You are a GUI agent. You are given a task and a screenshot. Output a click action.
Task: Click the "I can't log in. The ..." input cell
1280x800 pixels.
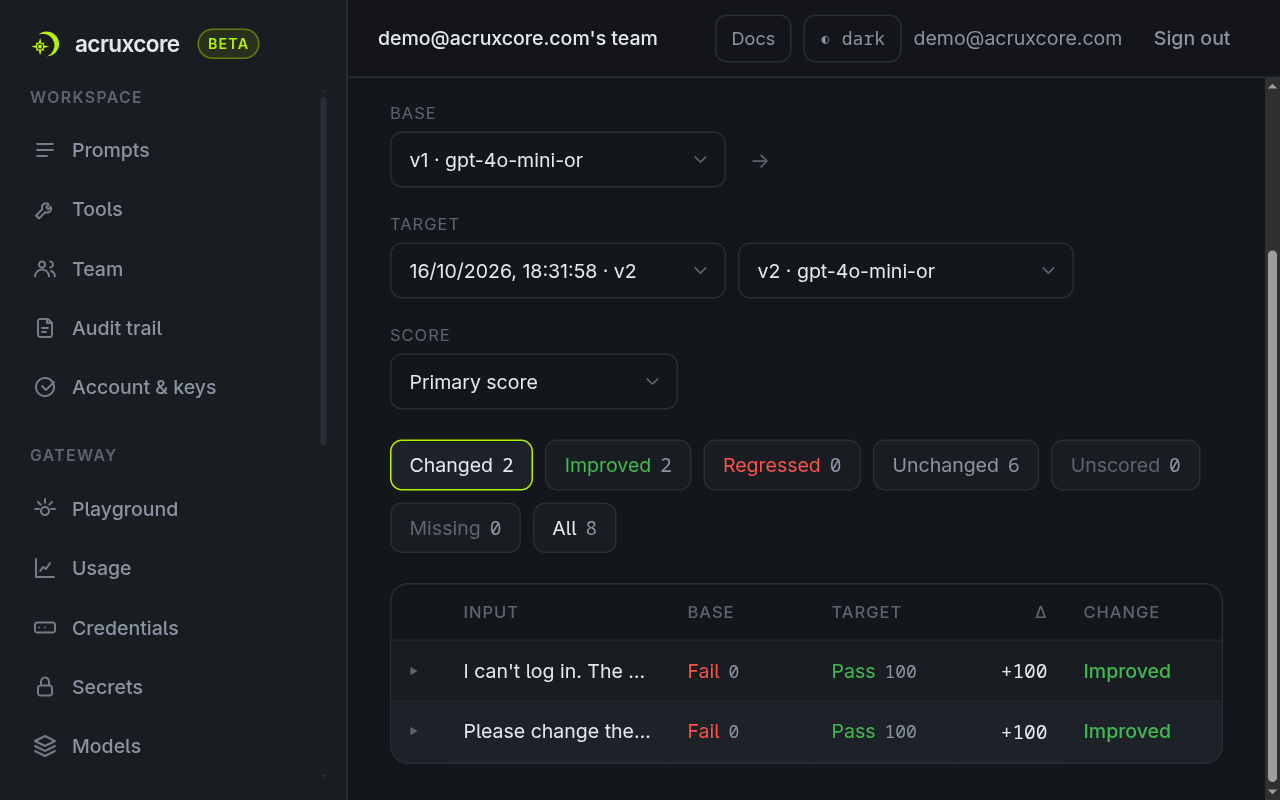tap(554, 671)
